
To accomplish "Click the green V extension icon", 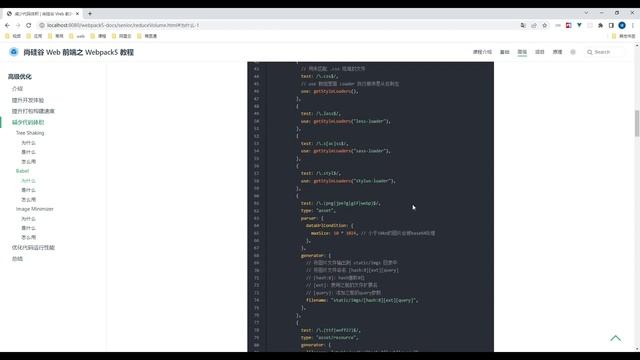I will coord(579,25).
